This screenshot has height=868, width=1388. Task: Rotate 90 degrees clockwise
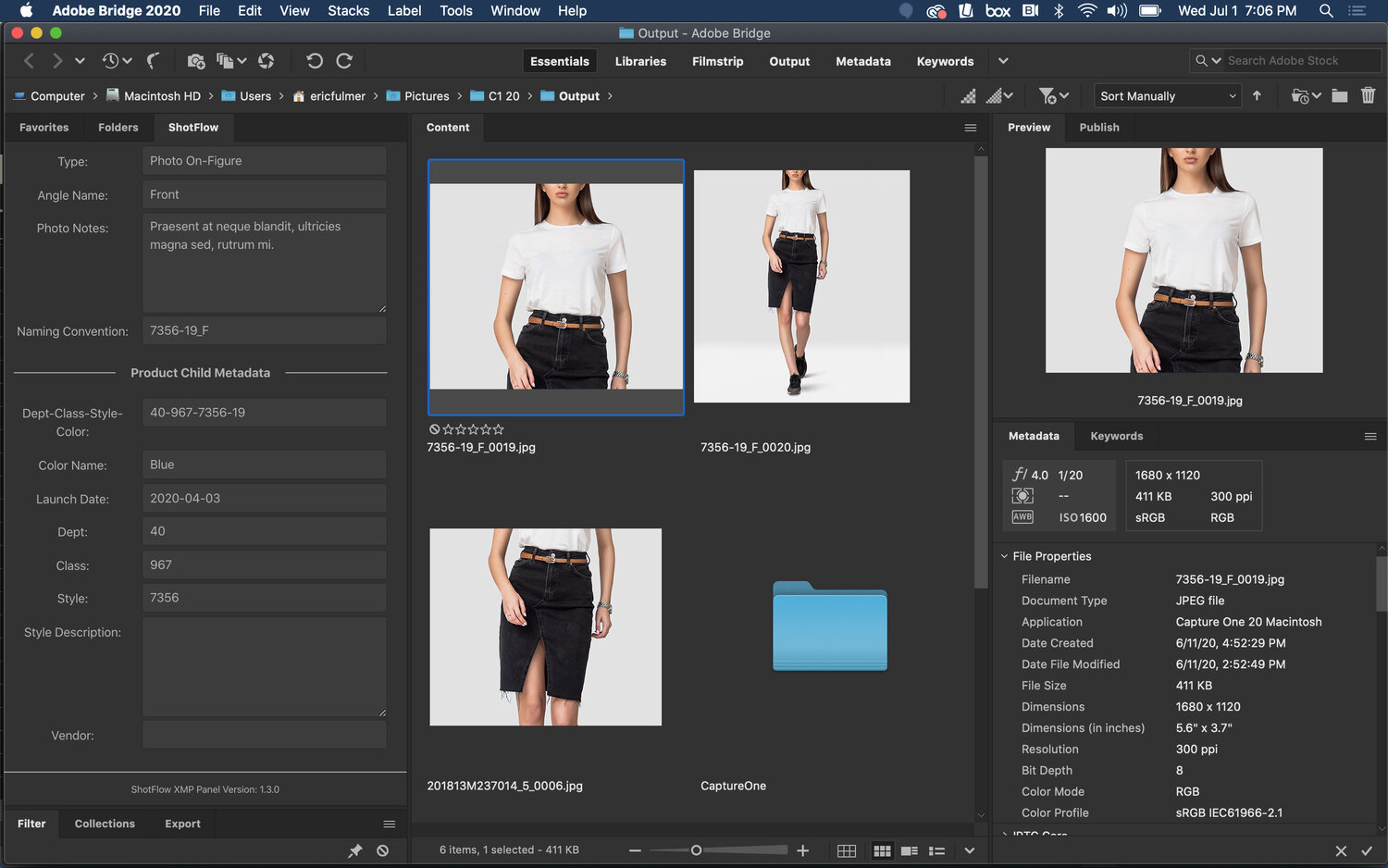[x=344, y=61]
